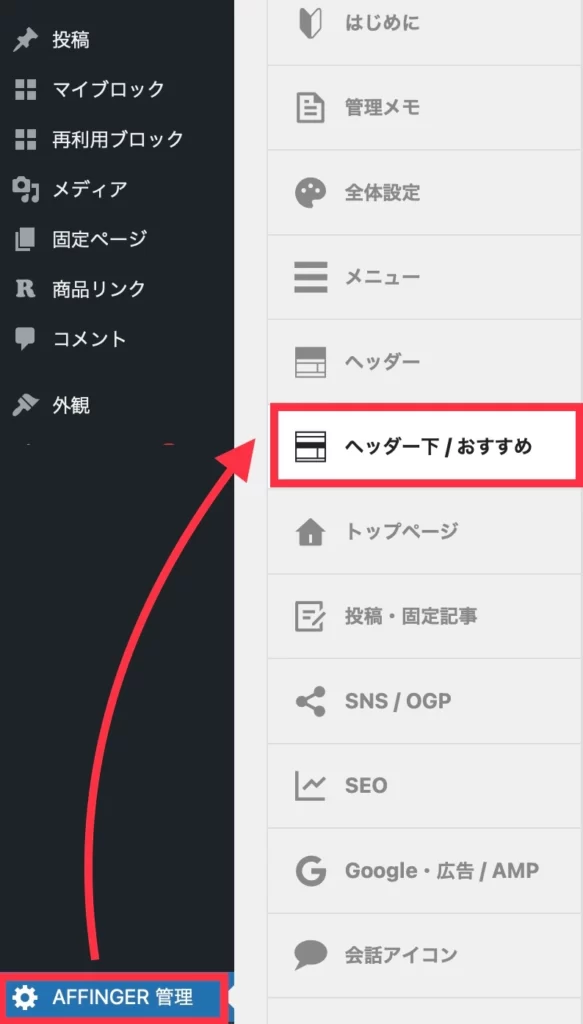Viewport: 583px width, 1024px height.
Task: Click the palette icon for 全体設定
Action: pos(311,193)
